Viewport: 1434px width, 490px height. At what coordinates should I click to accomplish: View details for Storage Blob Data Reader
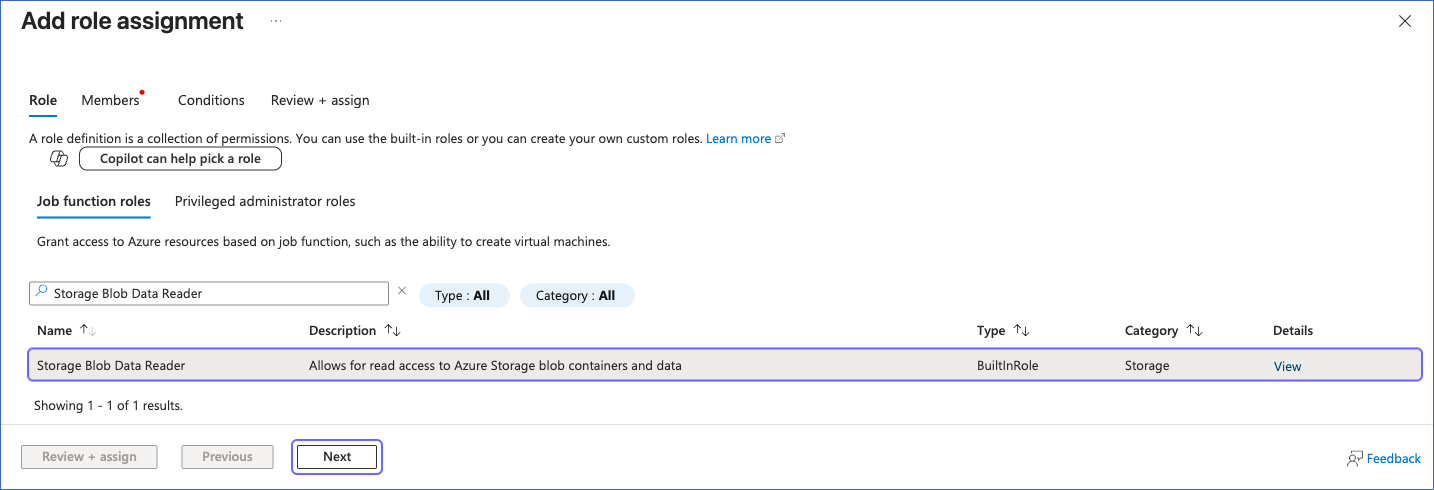1287,366
